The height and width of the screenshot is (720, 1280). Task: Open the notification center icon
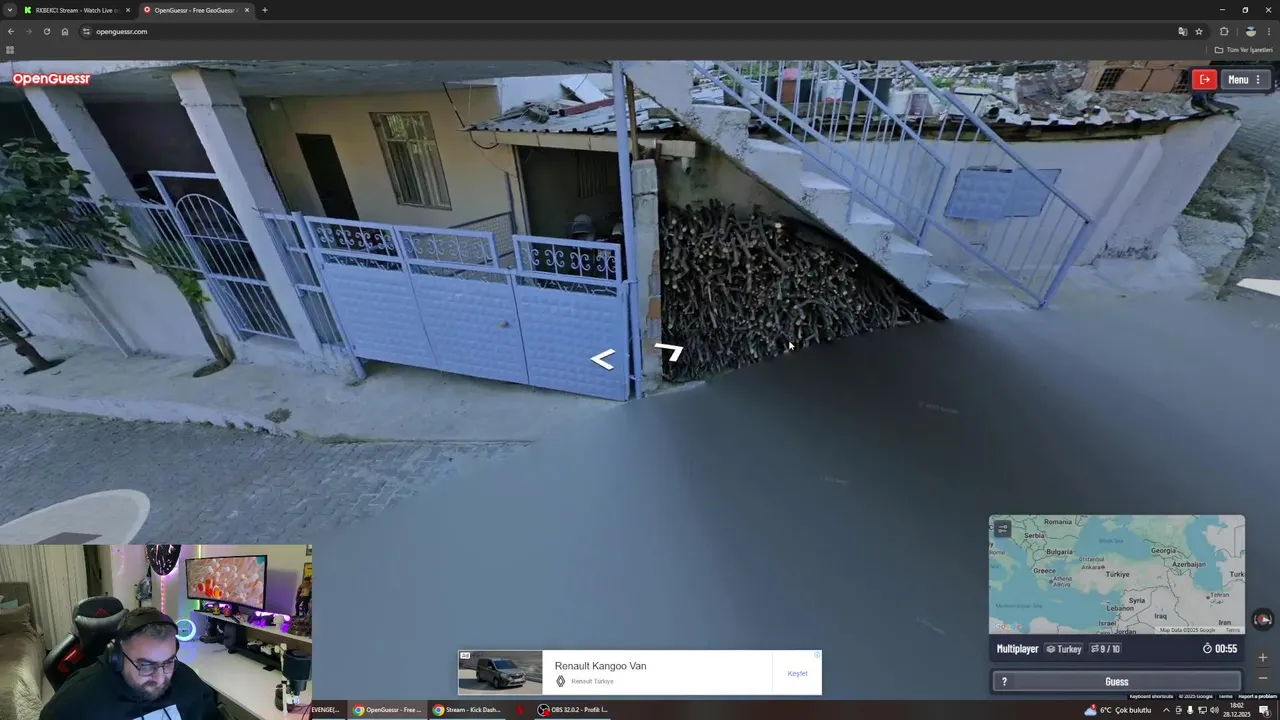pyautogui.click(x=1264, y=710)
